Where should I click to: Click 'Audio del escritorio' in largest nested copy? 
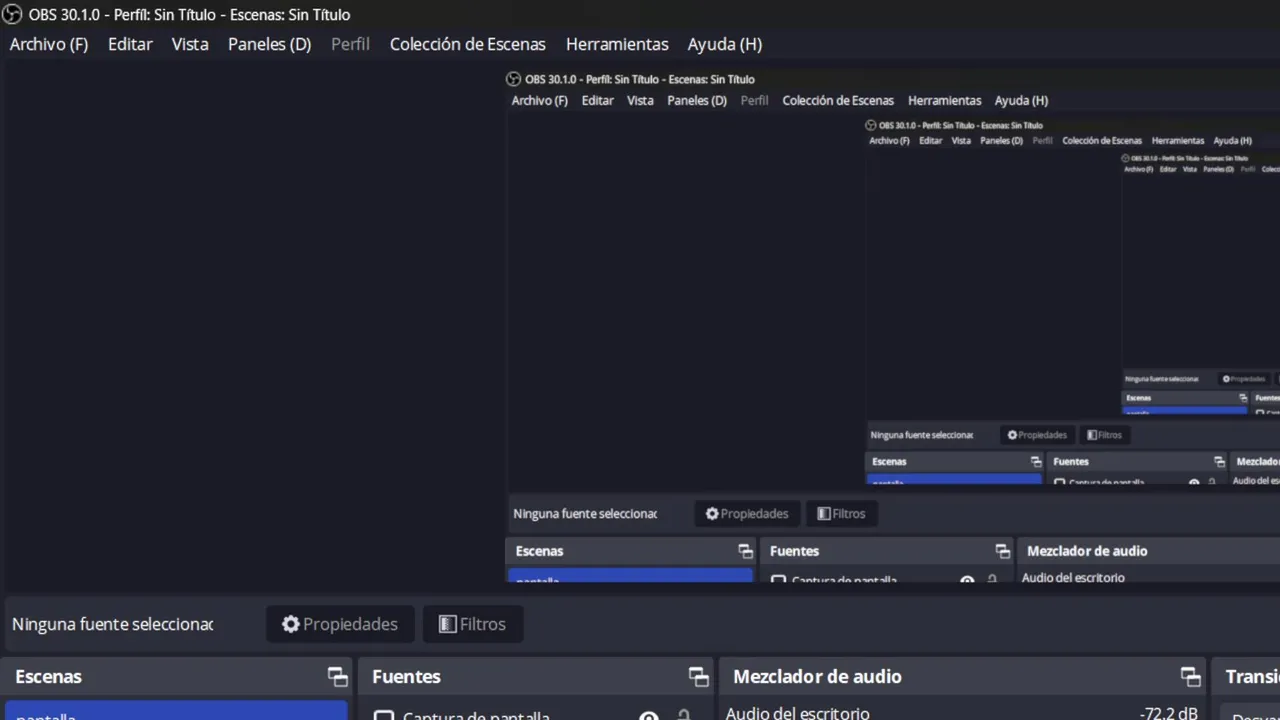[x=1073, y=578]
